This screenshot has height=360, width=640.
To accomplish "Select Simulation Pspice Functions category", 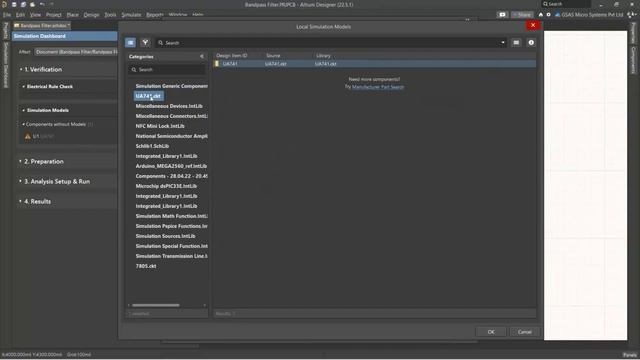I will click(171, 226).
